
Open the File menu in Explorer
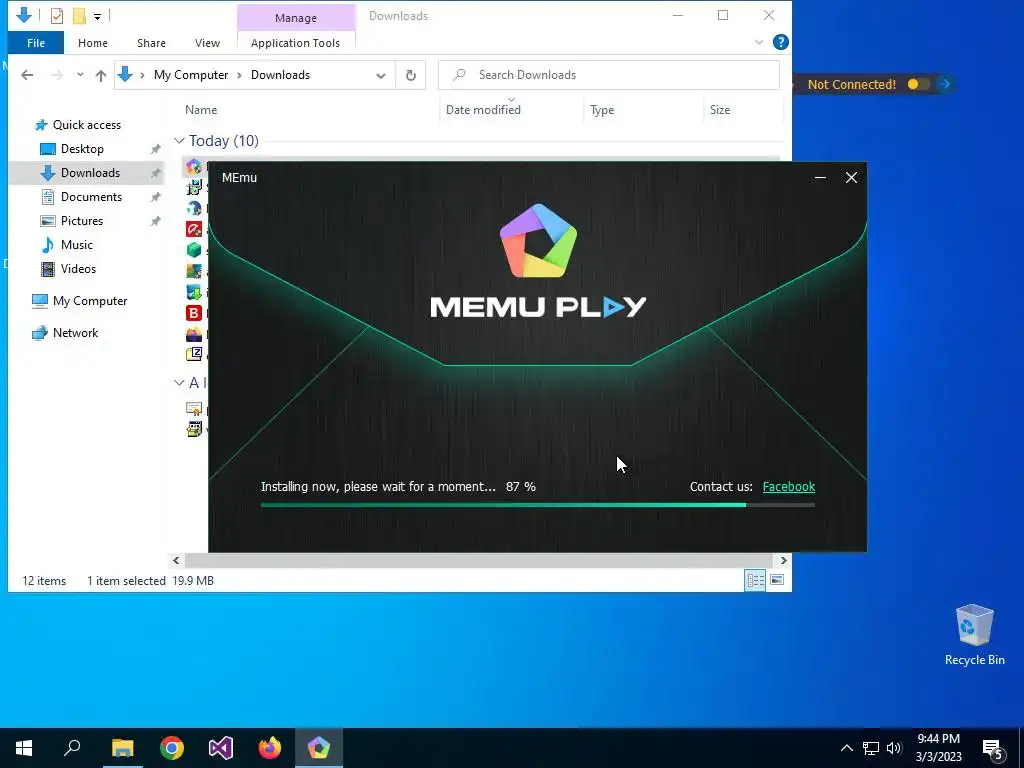tap(36, 43)
